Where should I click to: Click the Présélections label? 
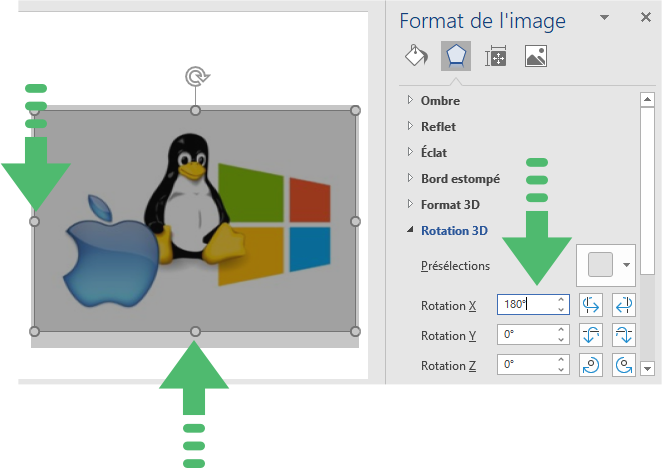tap(455, 266)
